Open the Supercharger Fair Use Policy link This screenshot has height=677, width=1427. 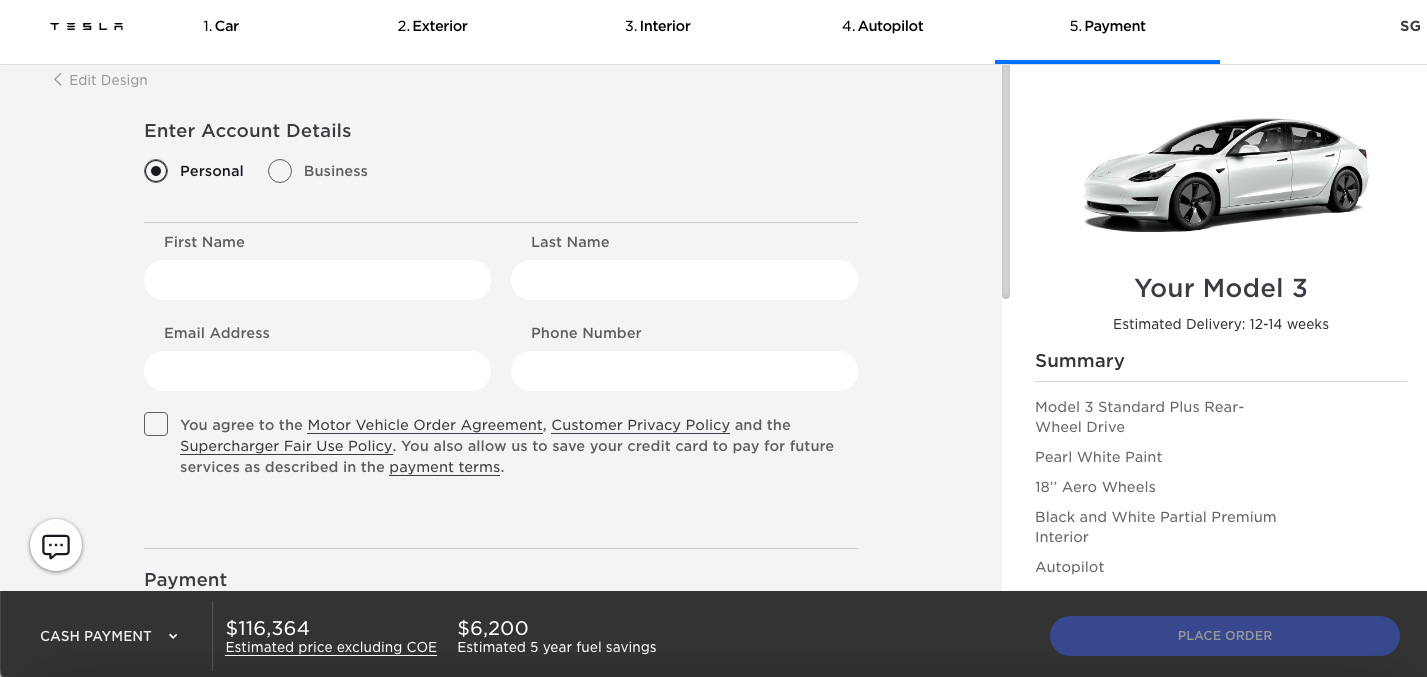tap(286, 446)
